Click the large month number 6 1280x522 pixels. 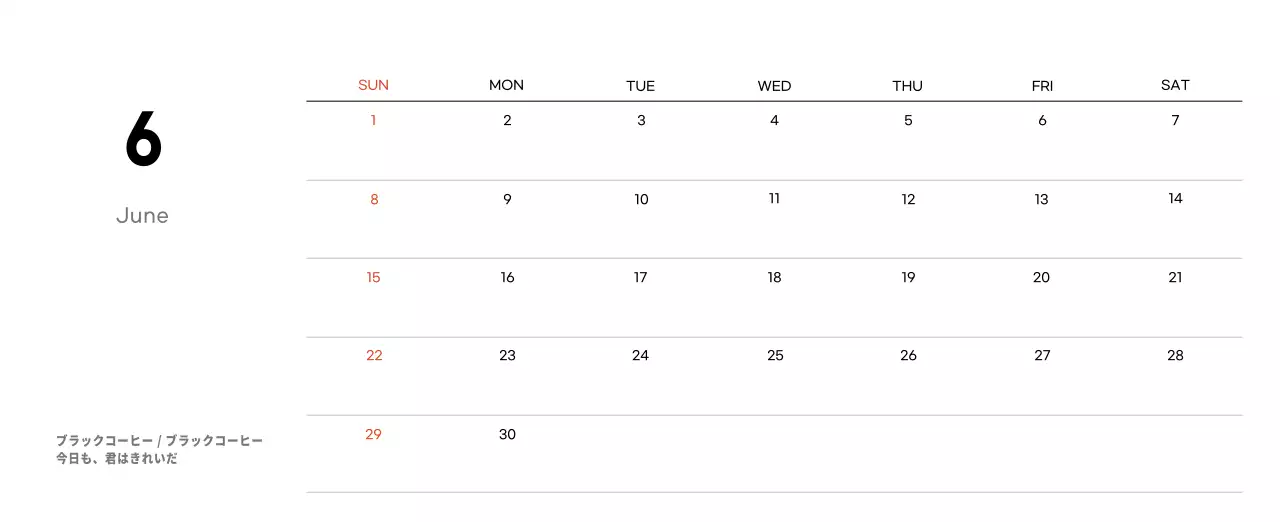143,141
